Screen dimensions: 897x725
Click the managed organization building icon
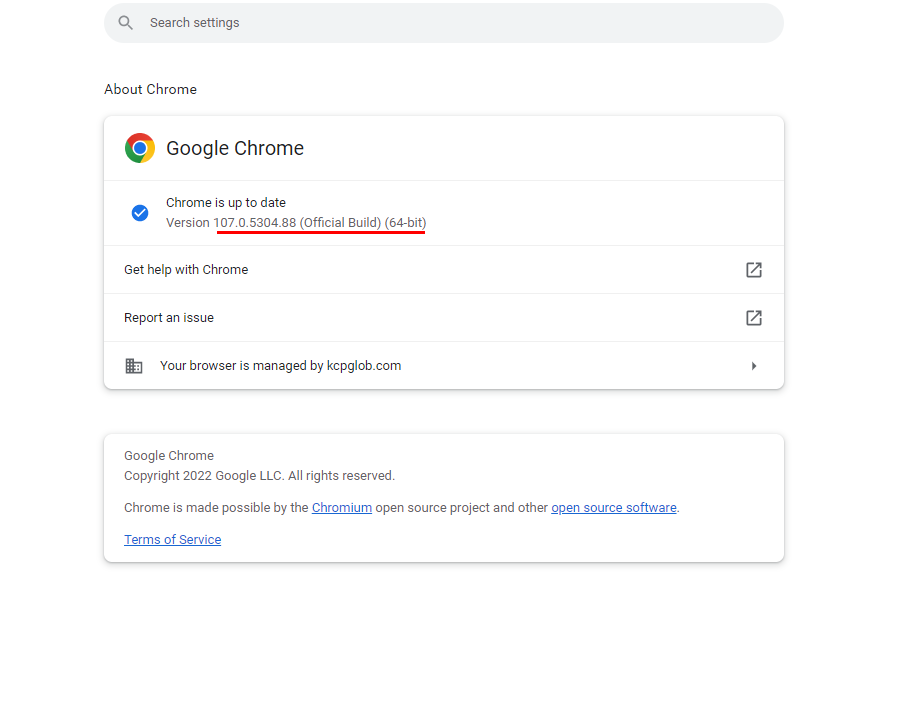pyautogui.click(x=134, y=366)
